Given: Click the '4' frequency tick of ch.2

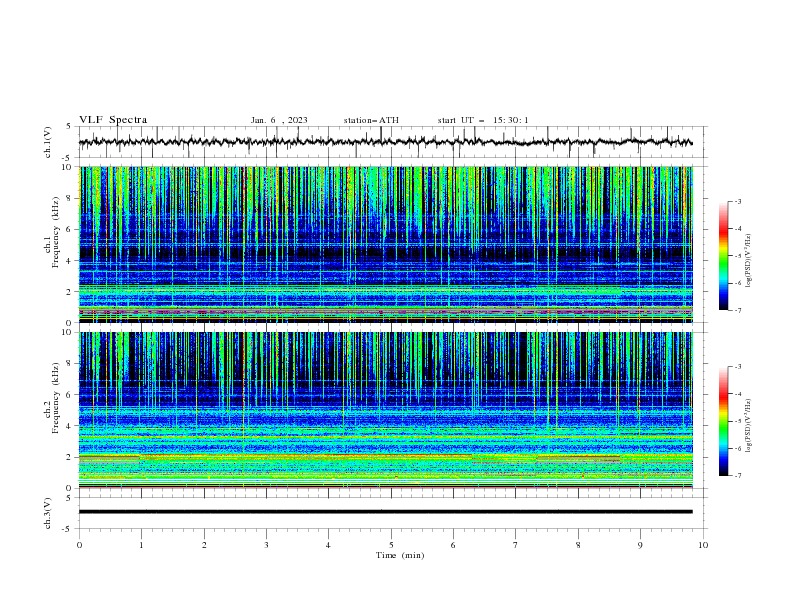Looking at the screenshot, I should click(x=70, y=426).
